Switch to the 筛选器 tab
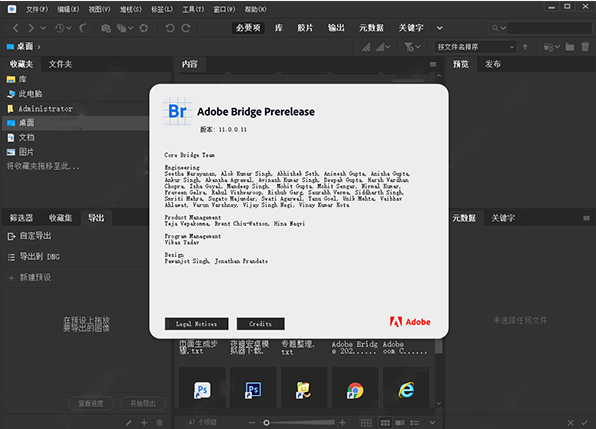The width and height of the screenshot is (596, 429). point(21,218)
